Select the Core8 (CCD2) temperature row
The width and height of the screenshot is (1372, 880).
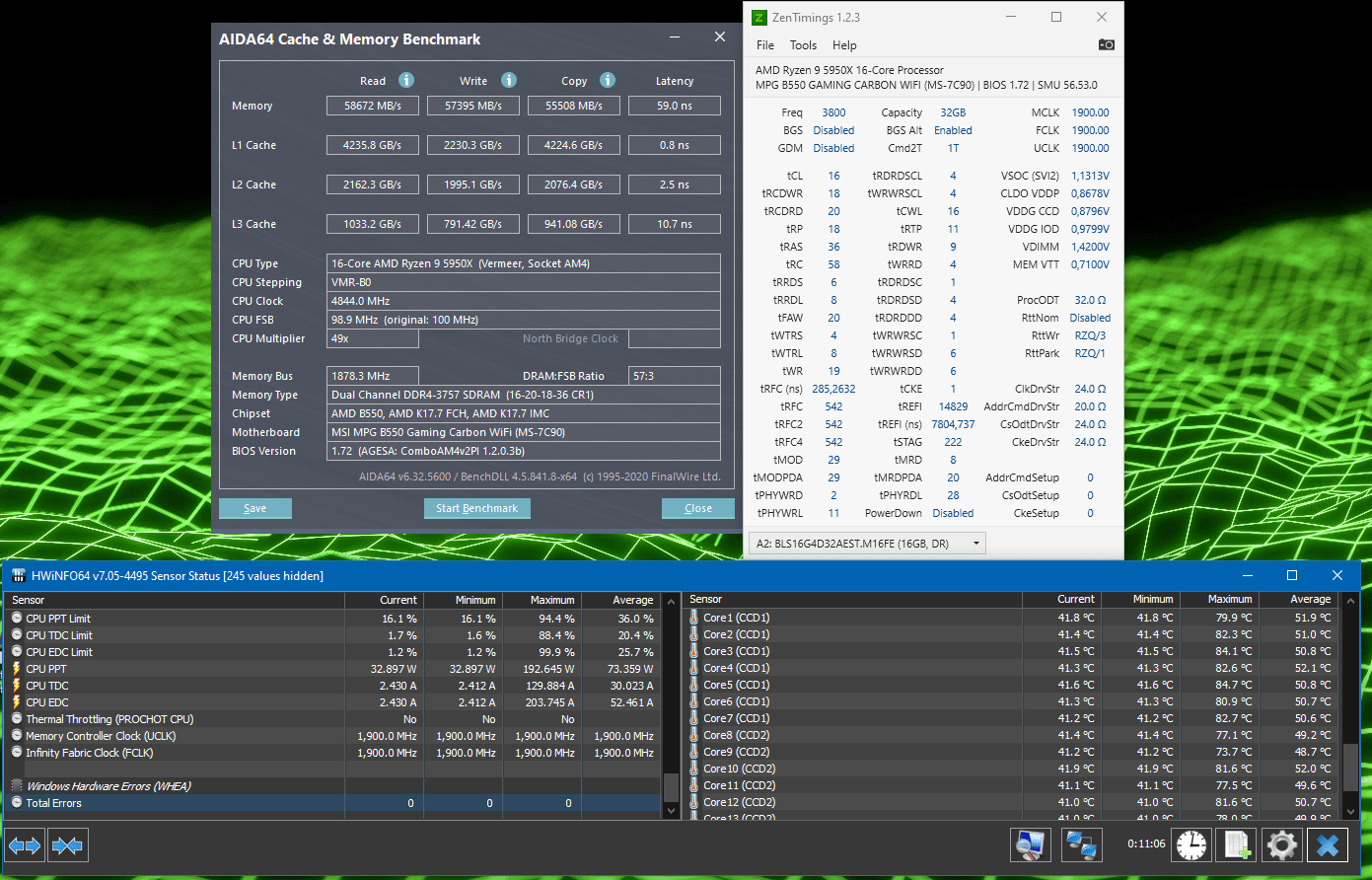click(1012, 735)
